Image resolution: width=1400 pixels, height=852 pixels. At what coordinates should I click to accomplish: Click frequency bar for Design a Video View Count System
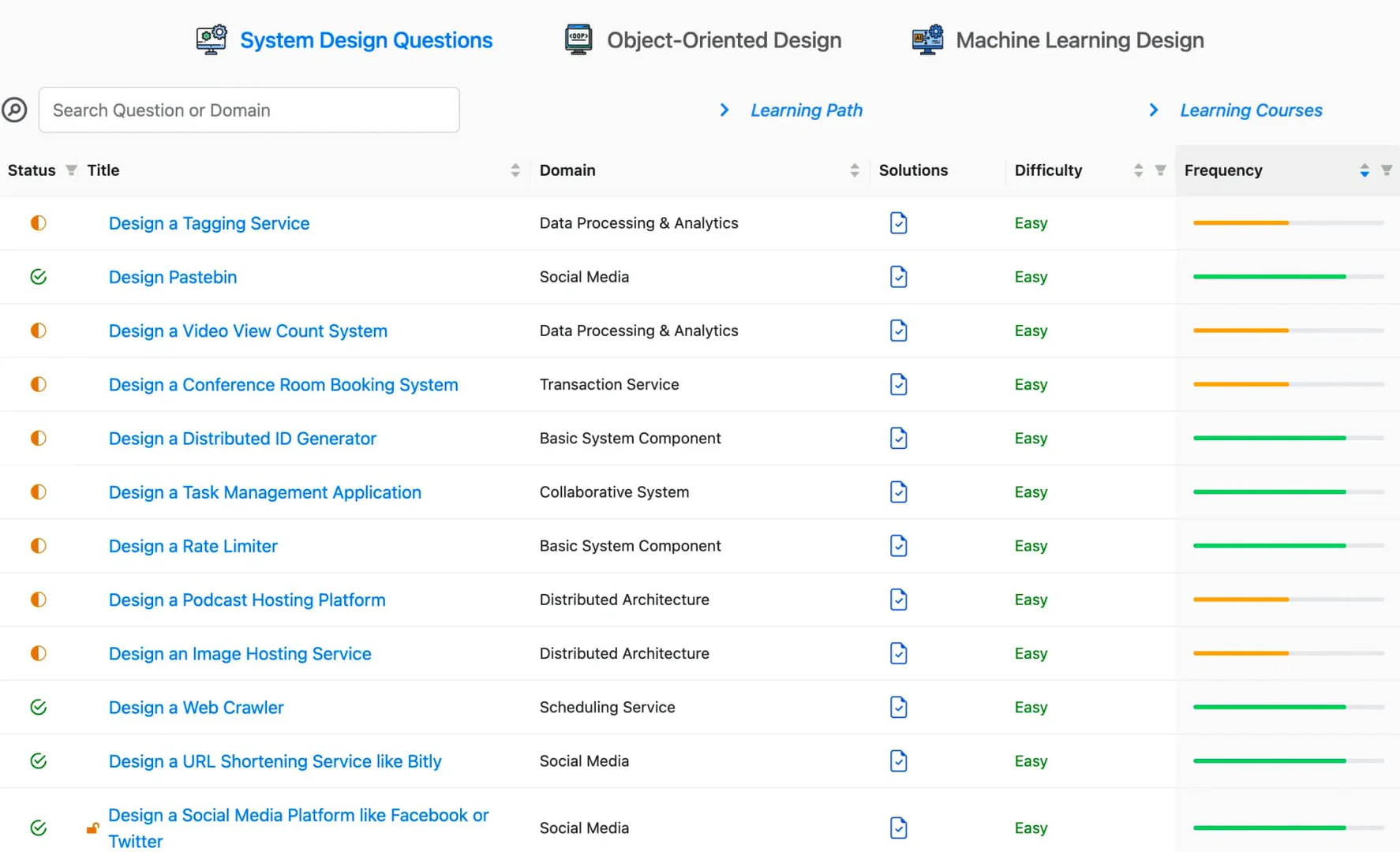pos(1288,331)
